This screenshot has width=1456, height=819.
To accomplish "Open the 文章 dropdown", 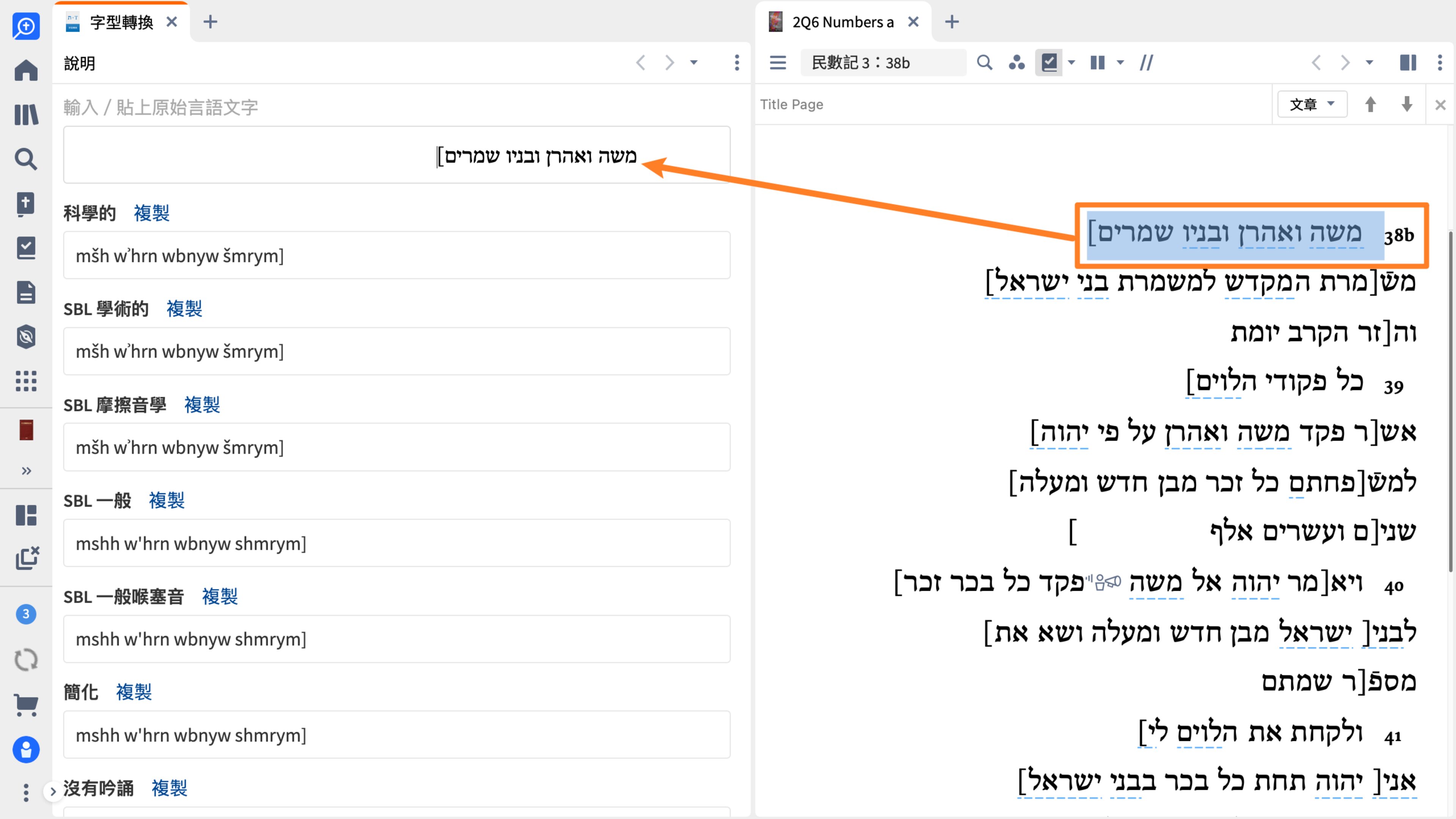I will pyautogui.click(x=1311, y=105).
